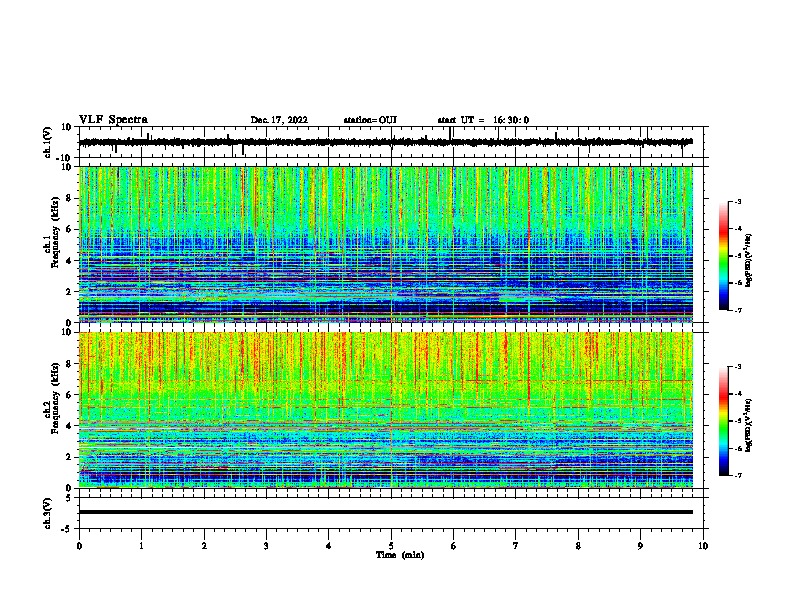Screen dimensions: 792x612
Task: Click the ch.1 frequency tick label '8'
Action: [69, 198]
